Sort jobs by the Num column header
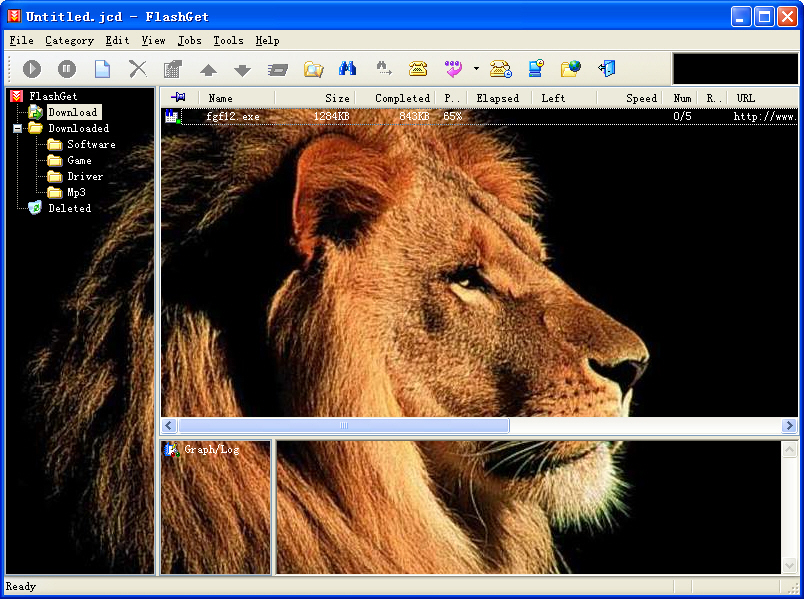This screenshot has width=804, height=599. click(682, 98)
